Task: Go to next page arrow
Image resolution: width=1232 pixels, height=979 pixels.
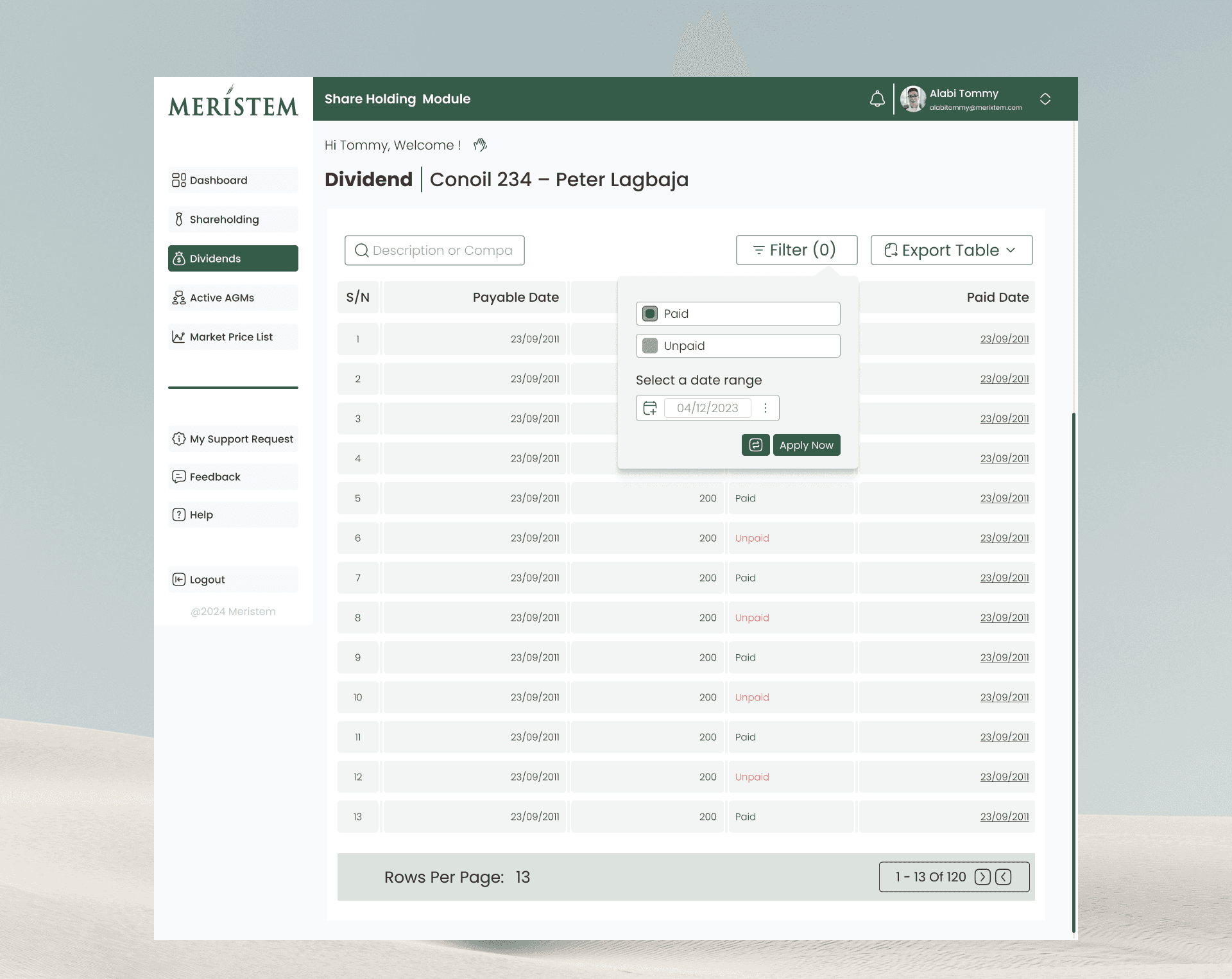Action: [982, 877]
